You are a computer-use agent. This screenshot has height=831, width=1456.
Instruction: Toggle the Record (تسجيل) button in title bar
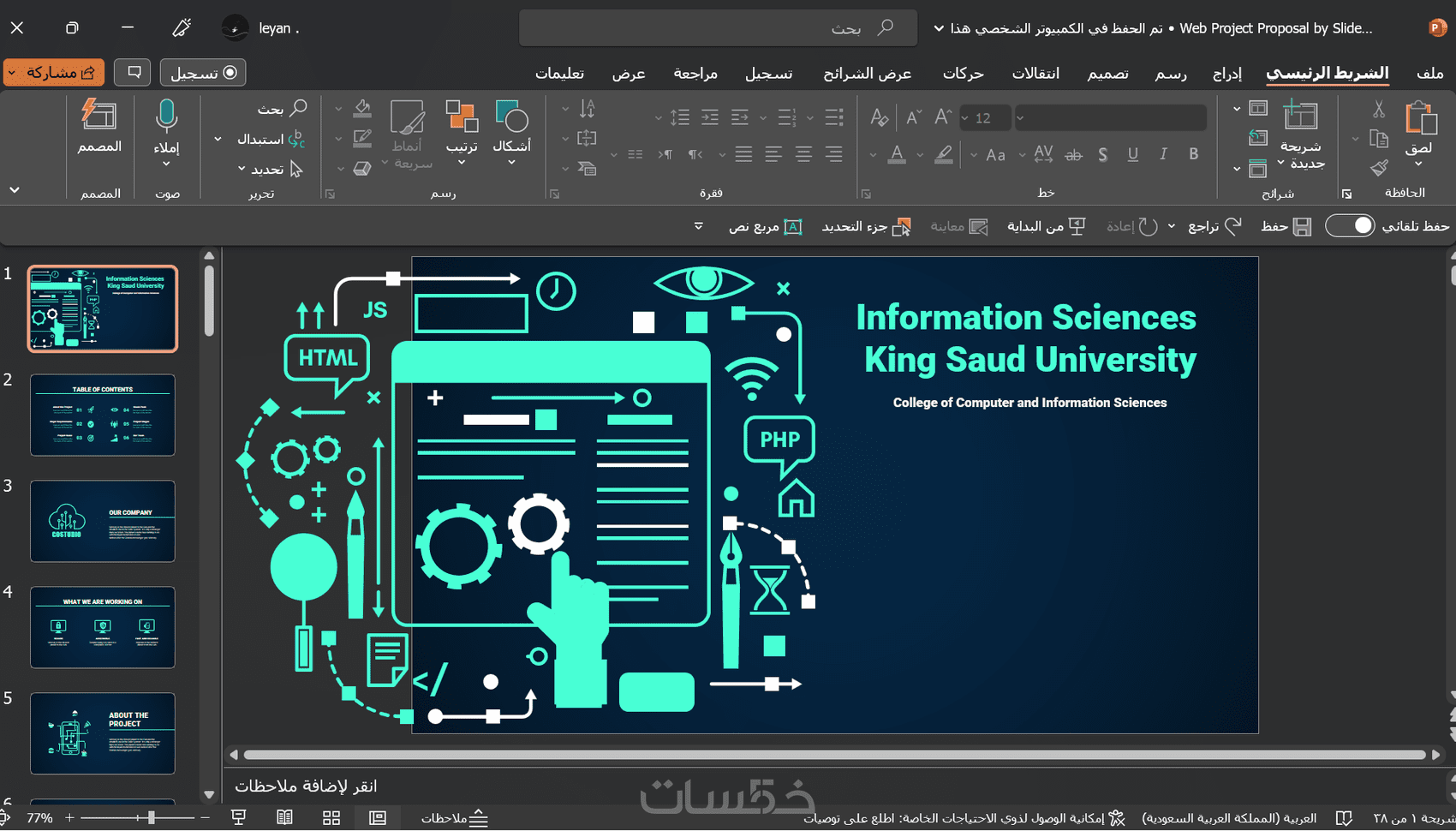click(x=203, y=73)
